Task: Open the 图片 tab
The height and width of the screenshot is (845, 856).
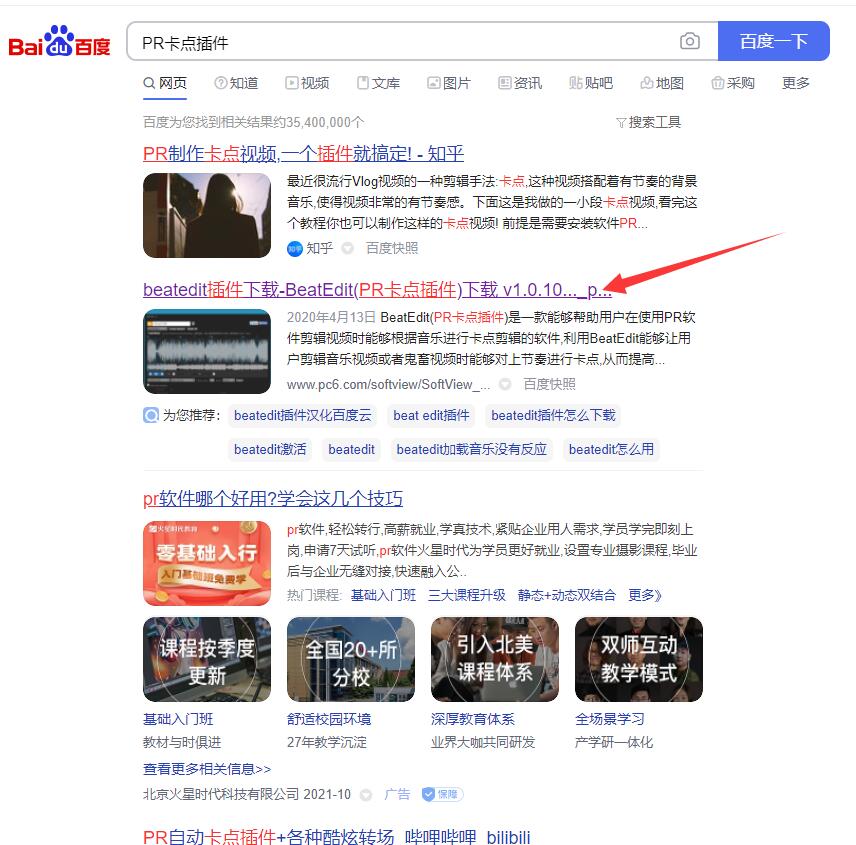Action: [449, 83]
